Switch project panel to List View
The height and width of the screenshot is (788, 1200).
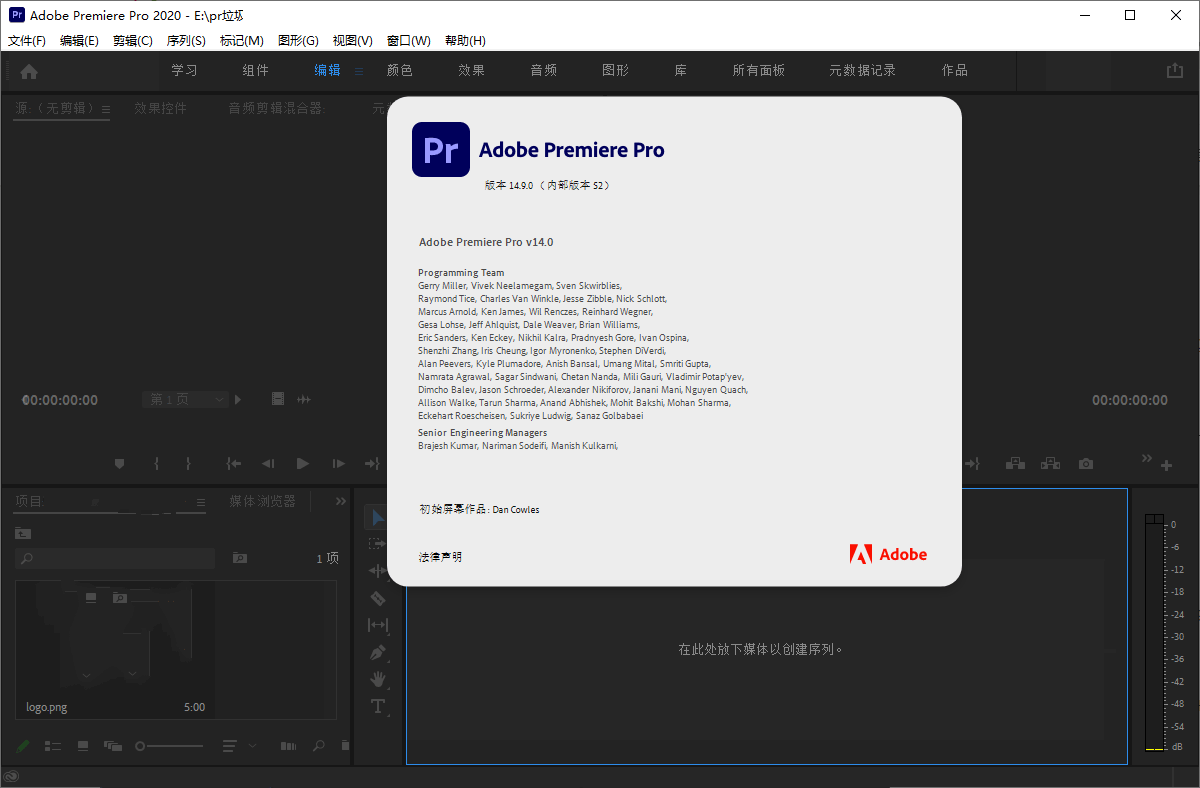tap(53, 746)
